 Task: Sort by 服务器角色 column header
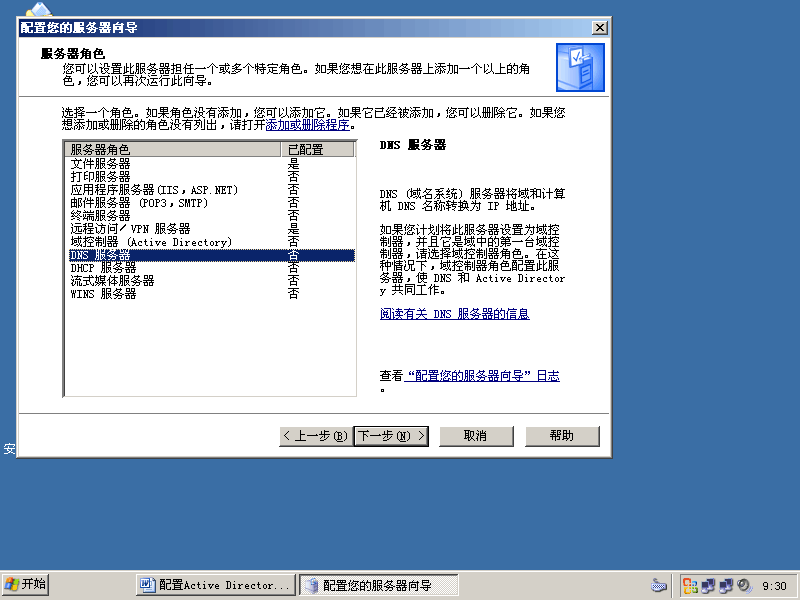point(173,149)
